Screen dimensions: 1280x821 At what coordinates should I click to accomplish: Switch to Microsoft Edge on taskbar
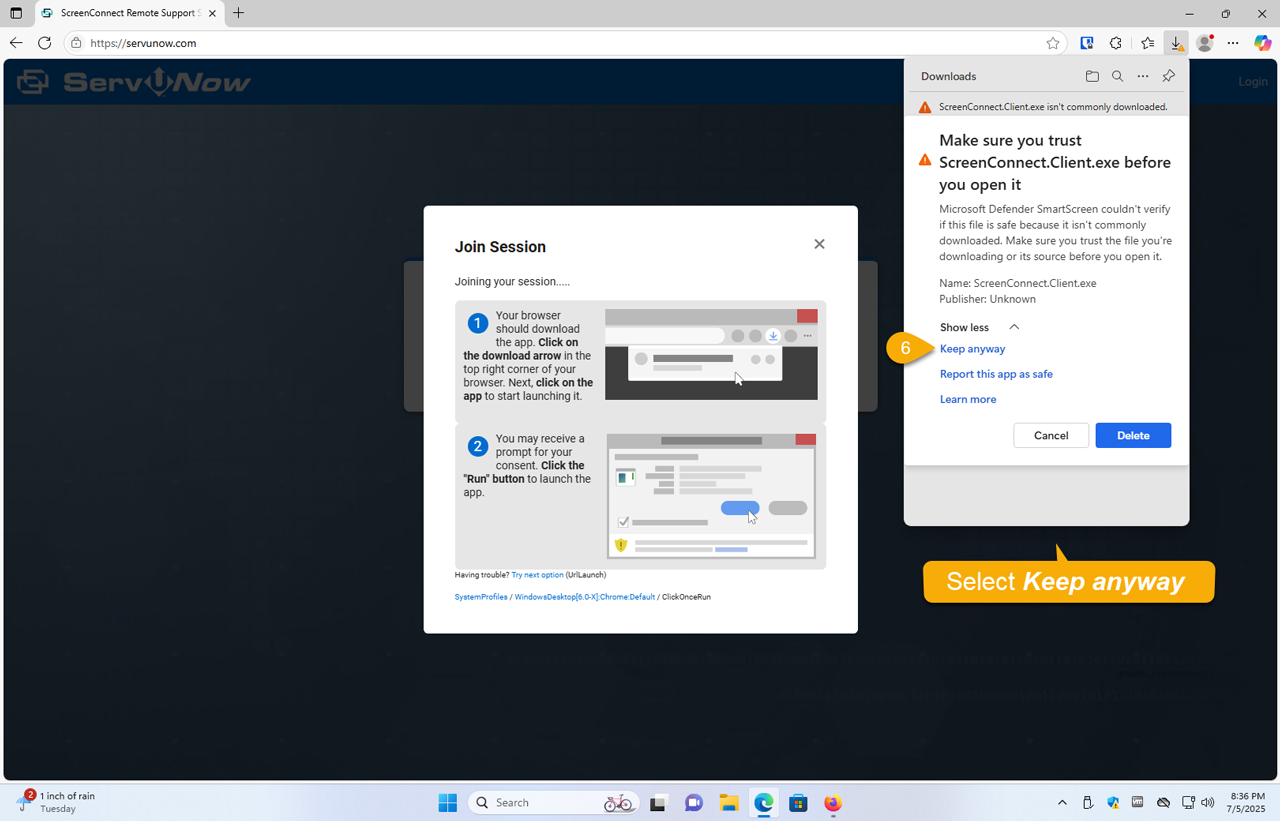764,803
